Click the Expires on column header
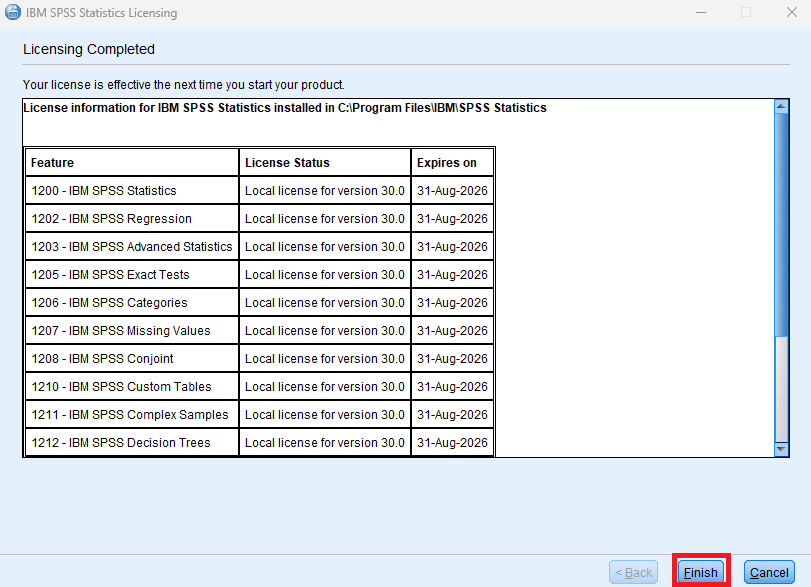 447,162
